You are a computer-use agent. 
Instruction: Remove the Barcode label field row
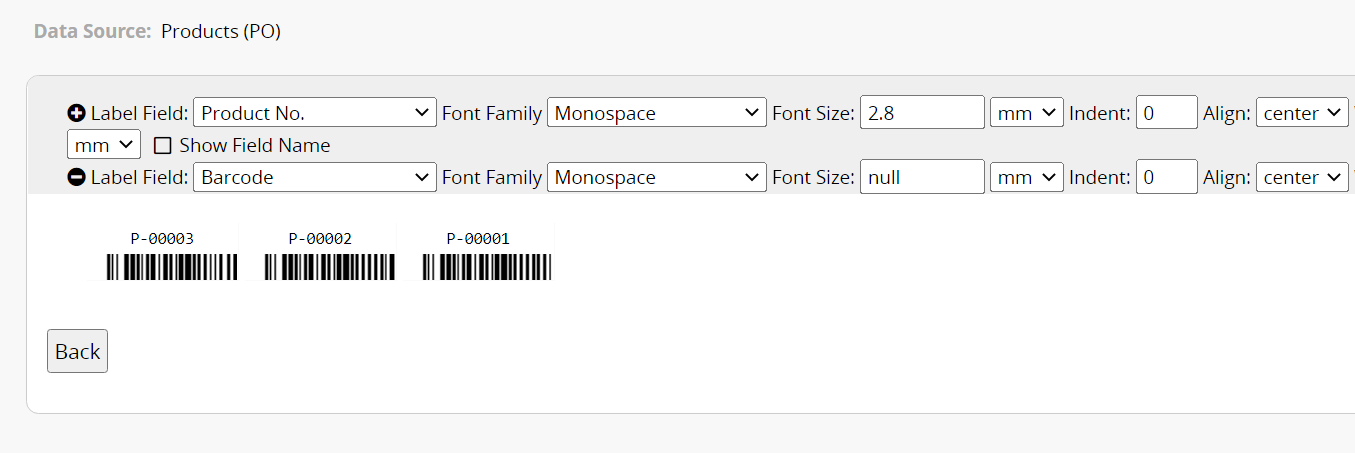point(76,177)
